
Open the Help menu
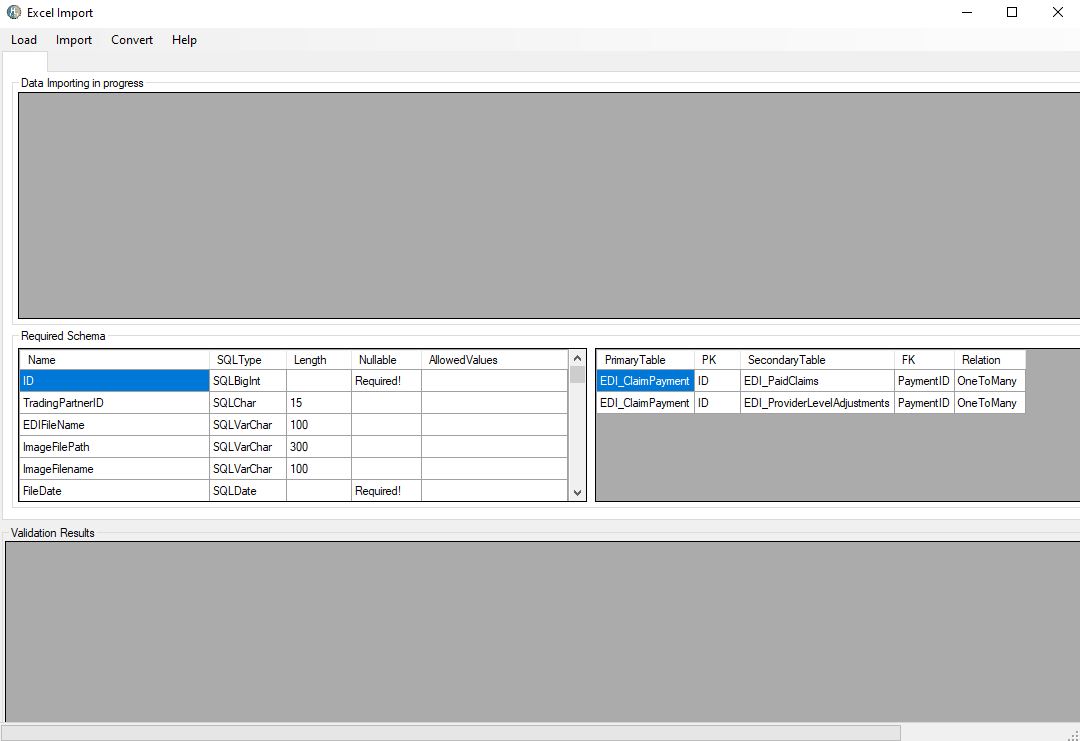pyautogui.click(x=184, y=40)
